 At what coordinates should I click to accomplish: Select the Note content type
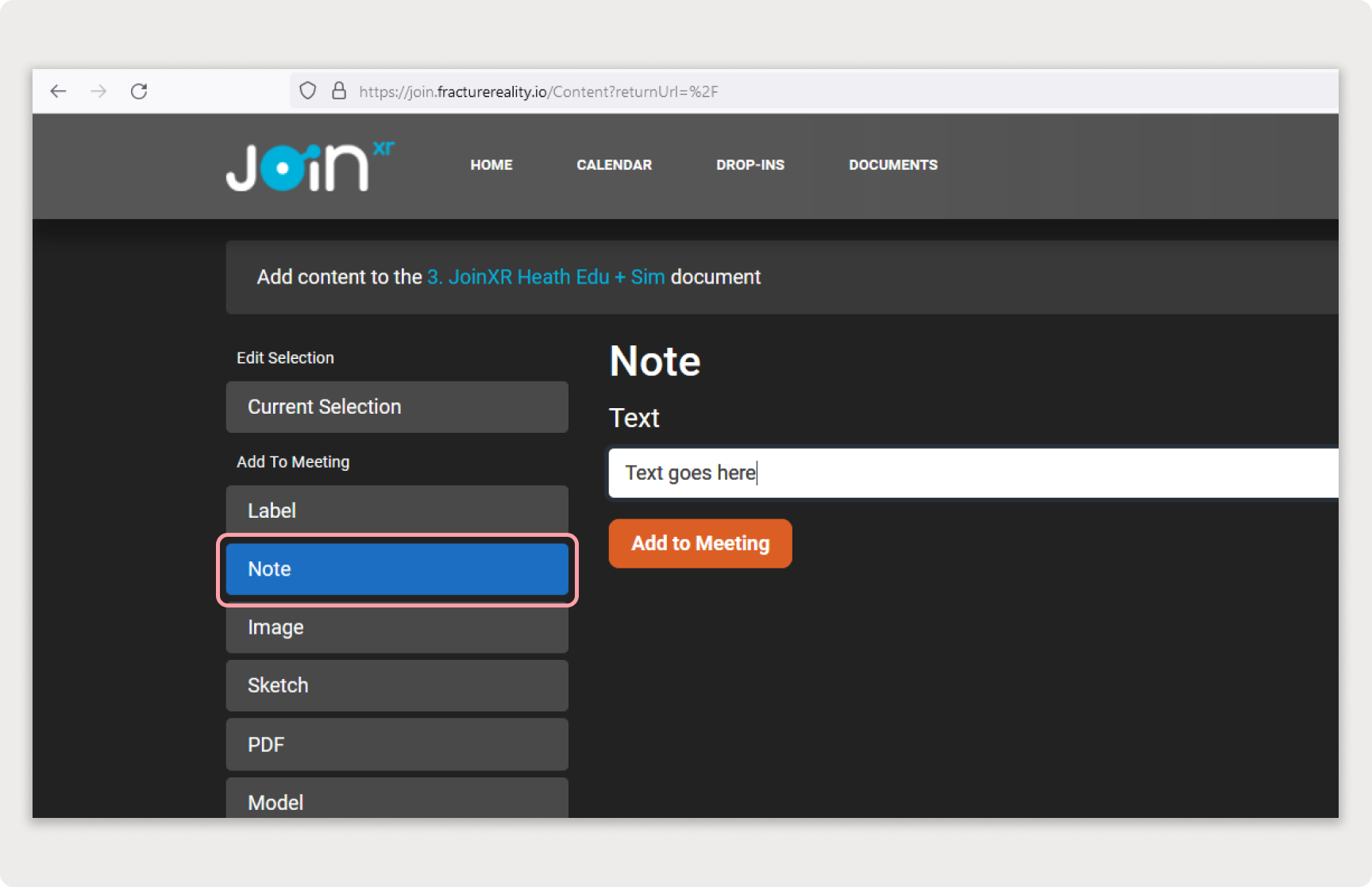click(x=396, y=569)
